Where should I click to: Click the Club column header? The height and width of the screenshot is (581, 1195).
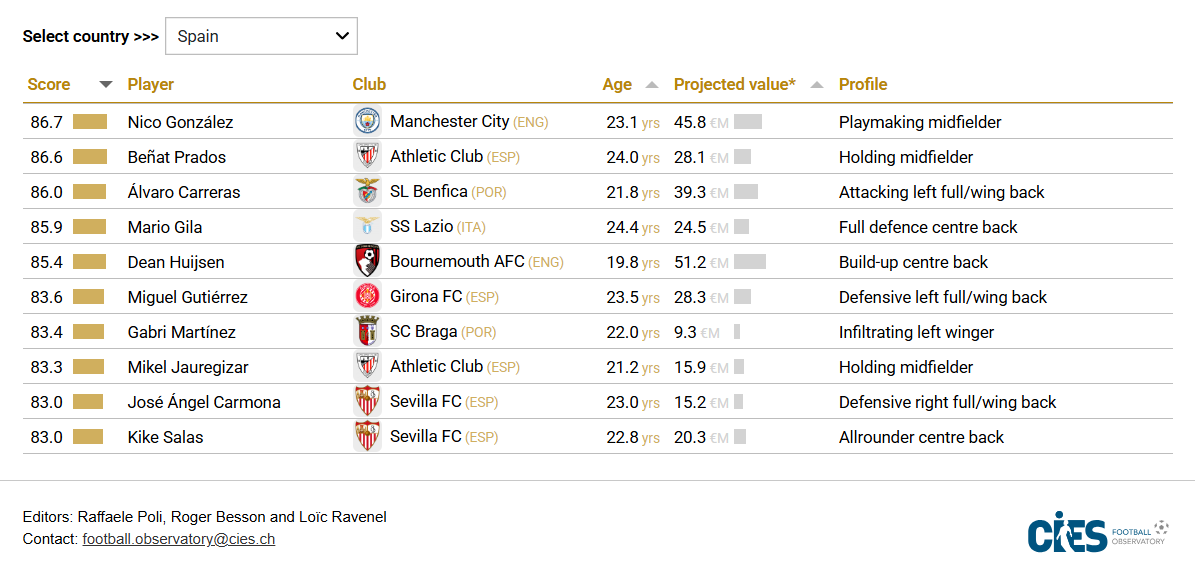tap(369, 85)
